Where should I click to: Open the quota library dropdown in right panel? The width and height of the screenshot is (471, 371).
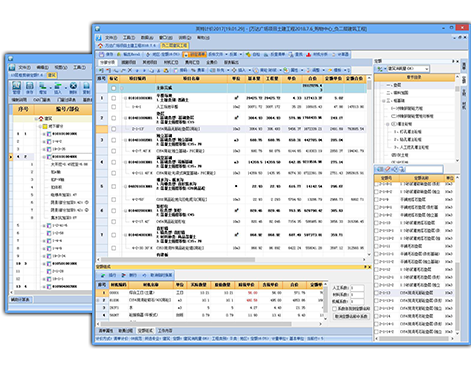point(427,69)
